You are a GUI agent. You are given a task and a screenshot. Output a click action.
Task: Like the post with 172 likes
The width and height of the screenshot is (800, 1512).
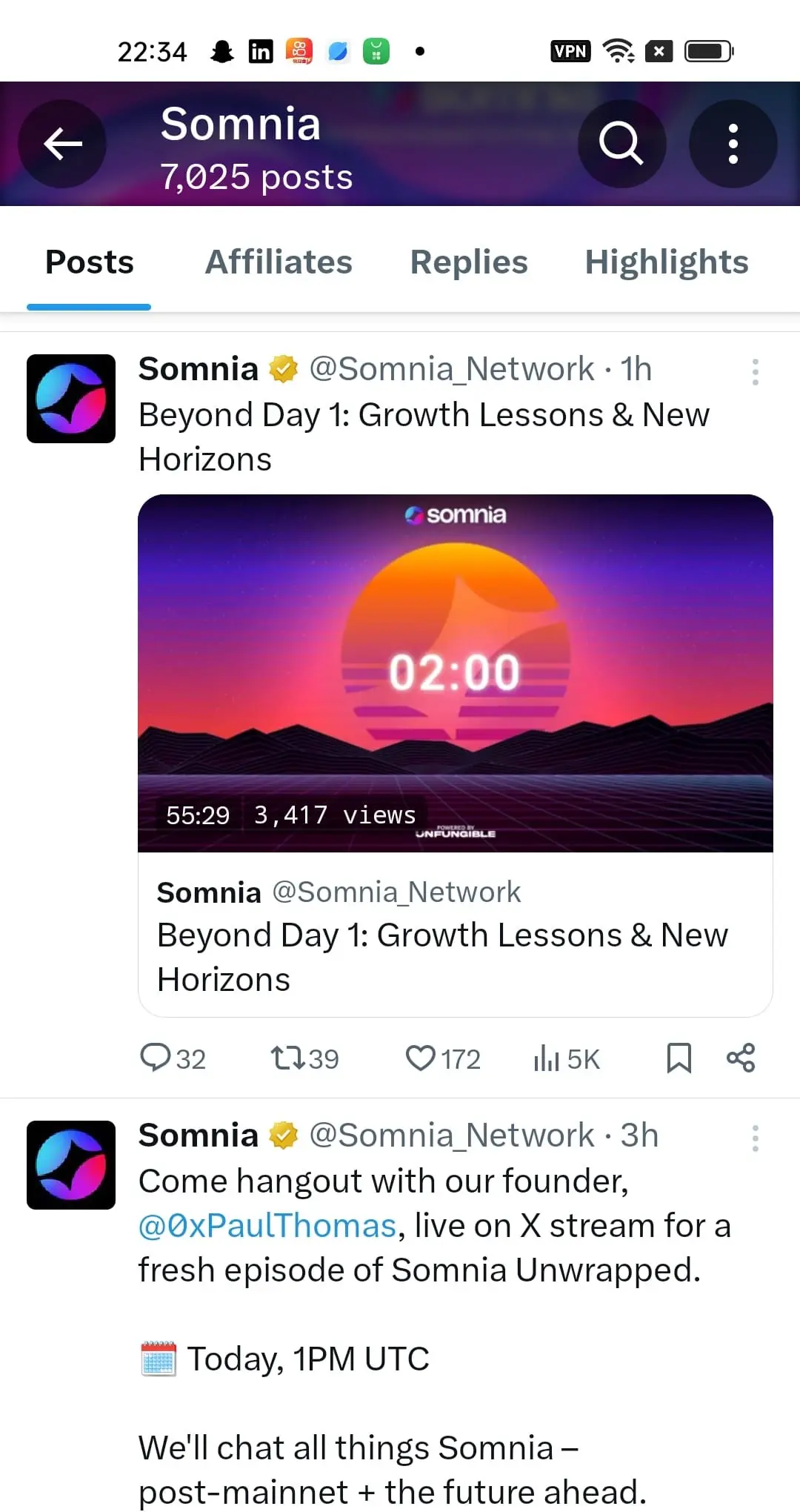point(443,1058)
